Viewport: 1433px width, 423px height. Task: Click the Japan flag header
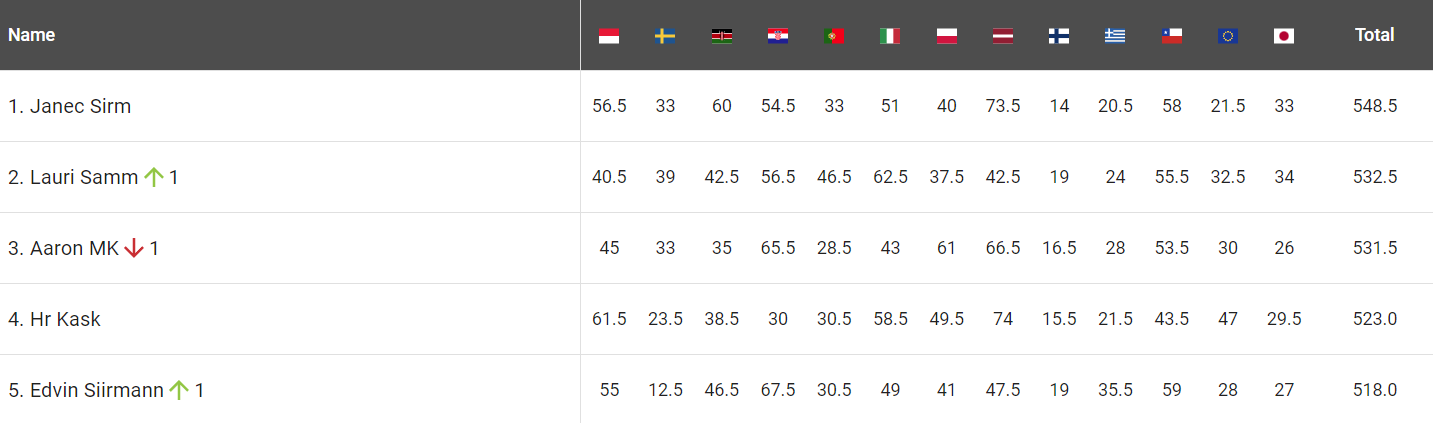pos(1284,36)
